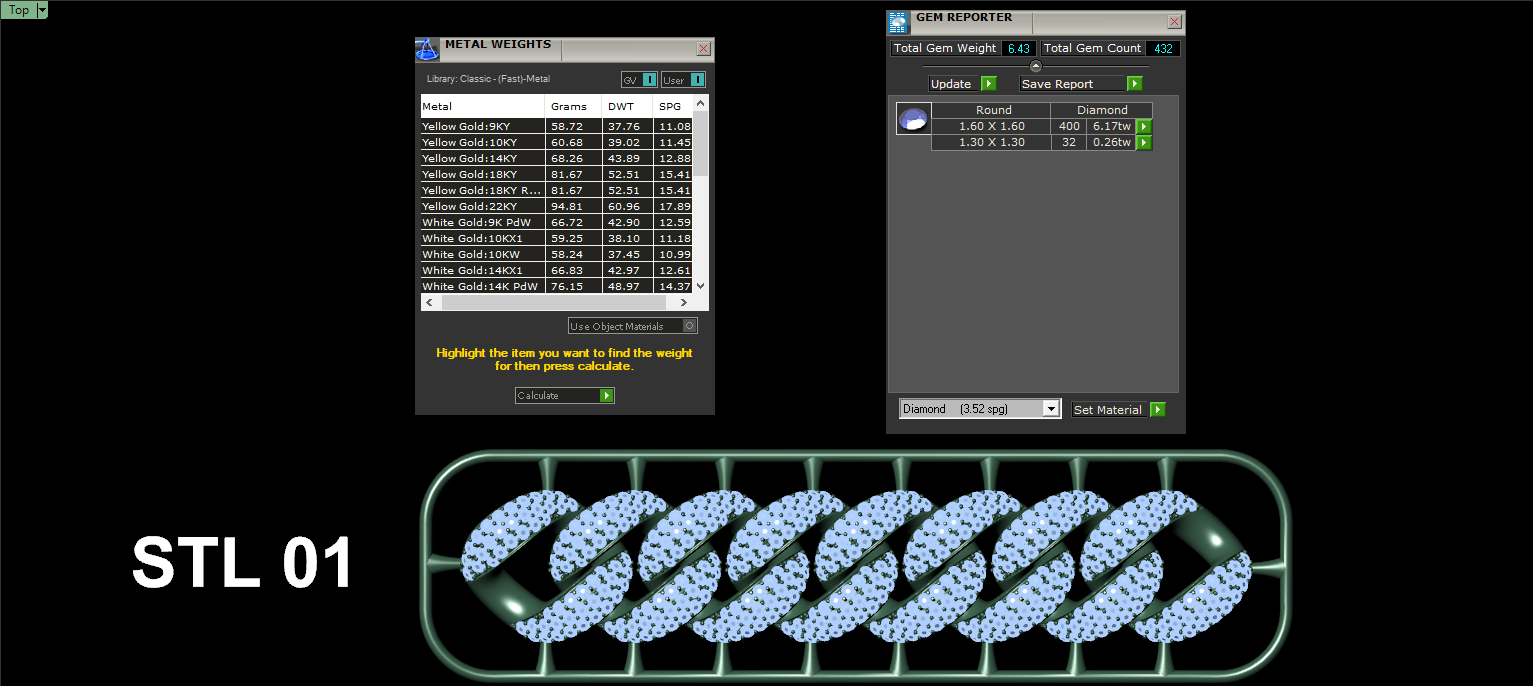The width and height of the screenshot is (1533, 686).
Task: Click the green arrow next to Update
Action: pyautogui.click(x=989, y=84)
